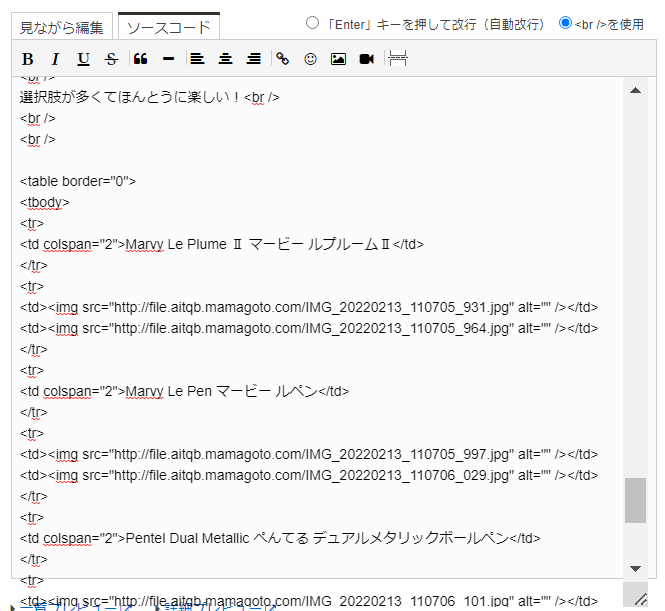Select the <br /> を使用 radio option
This screenshot has width=665, height=611.
pyautogui.click(x=565, y=23)
